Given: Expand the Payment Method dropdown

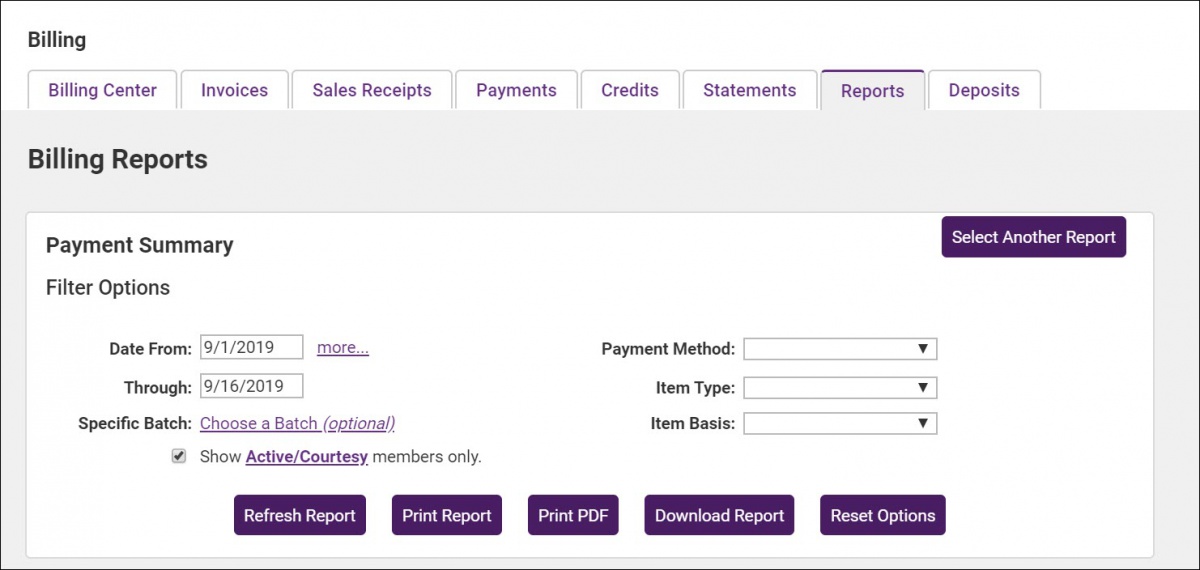Looking at the screenshot, I should point(840,349).
